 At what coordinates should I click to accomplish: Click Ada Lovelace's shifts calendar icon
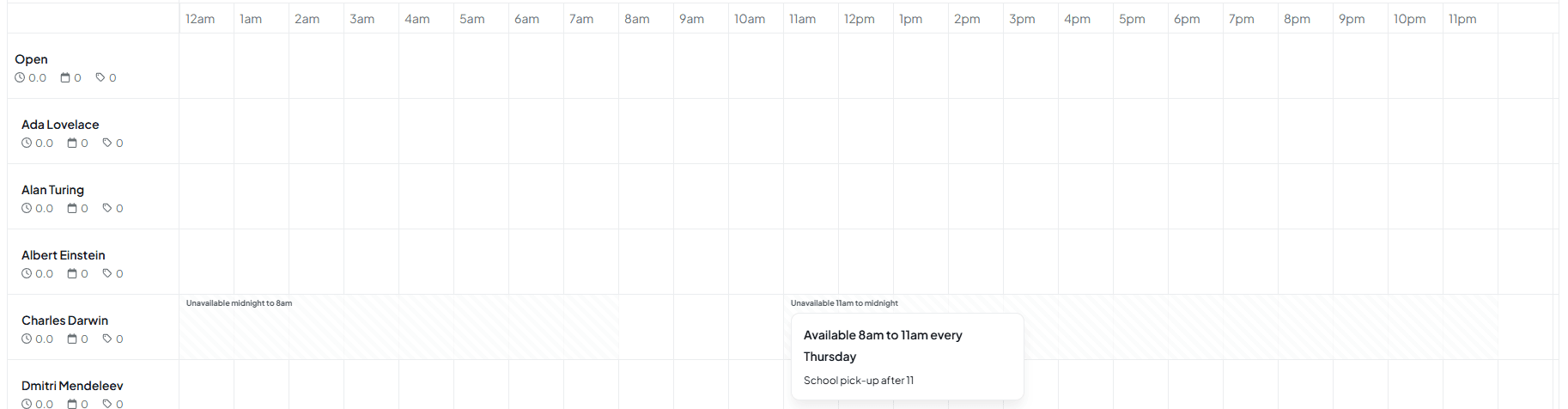pyautogui.click(x=72, y=143)
